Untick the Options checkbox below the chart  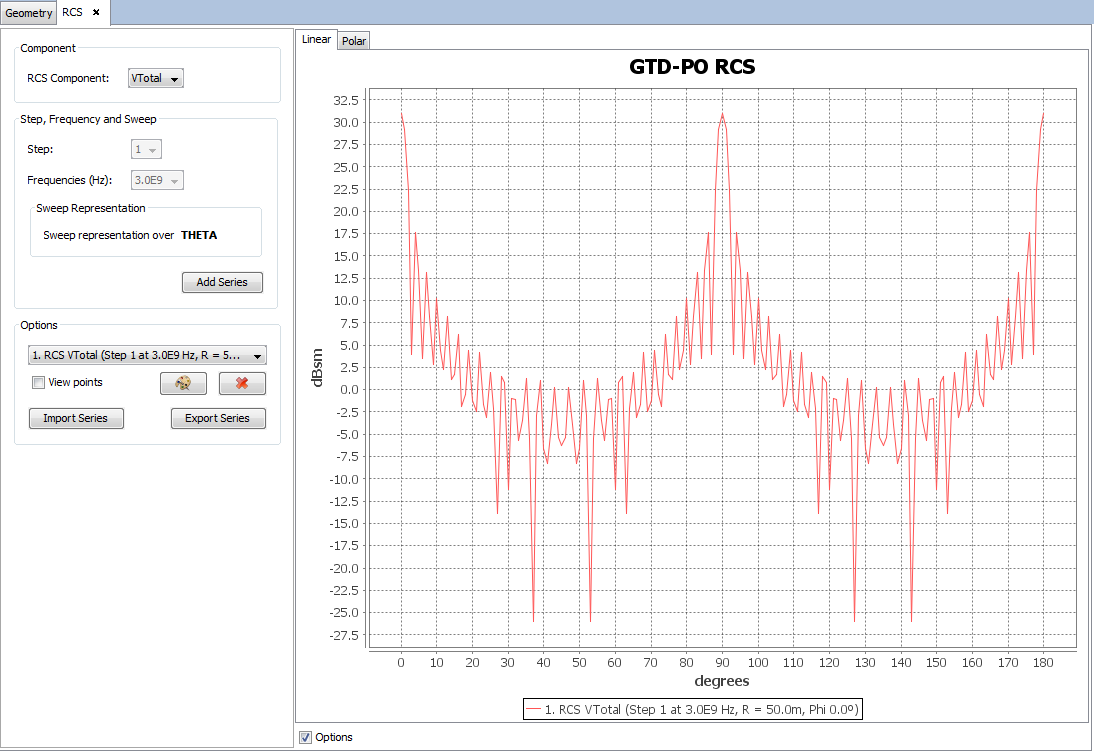305,737
